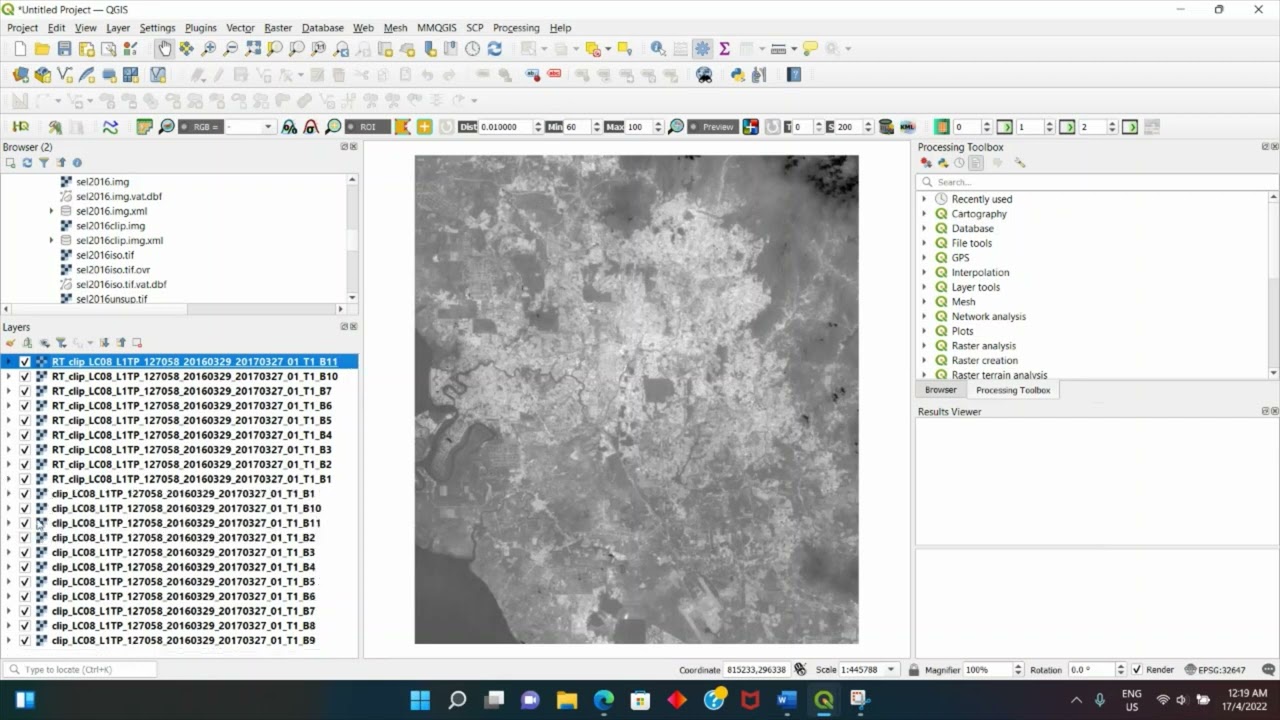Switch to the Browser tab beside Processing Toolbox
The width and height of the screenshot is (1280, 720).
click(940, 390)
